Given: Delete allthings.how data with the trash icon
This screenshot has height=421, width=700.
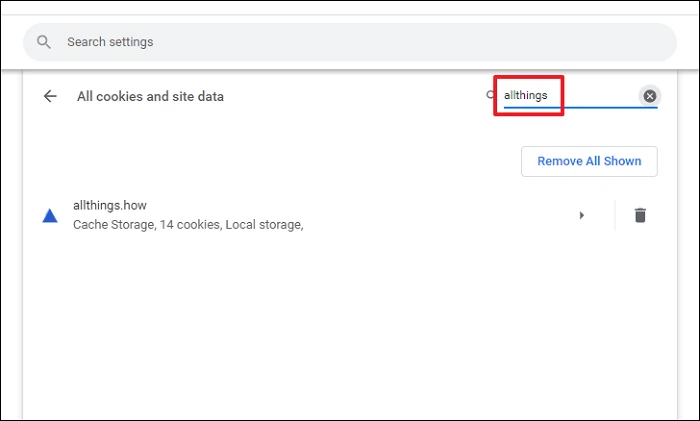Looking at the screenshot, I should coord(640,215).
